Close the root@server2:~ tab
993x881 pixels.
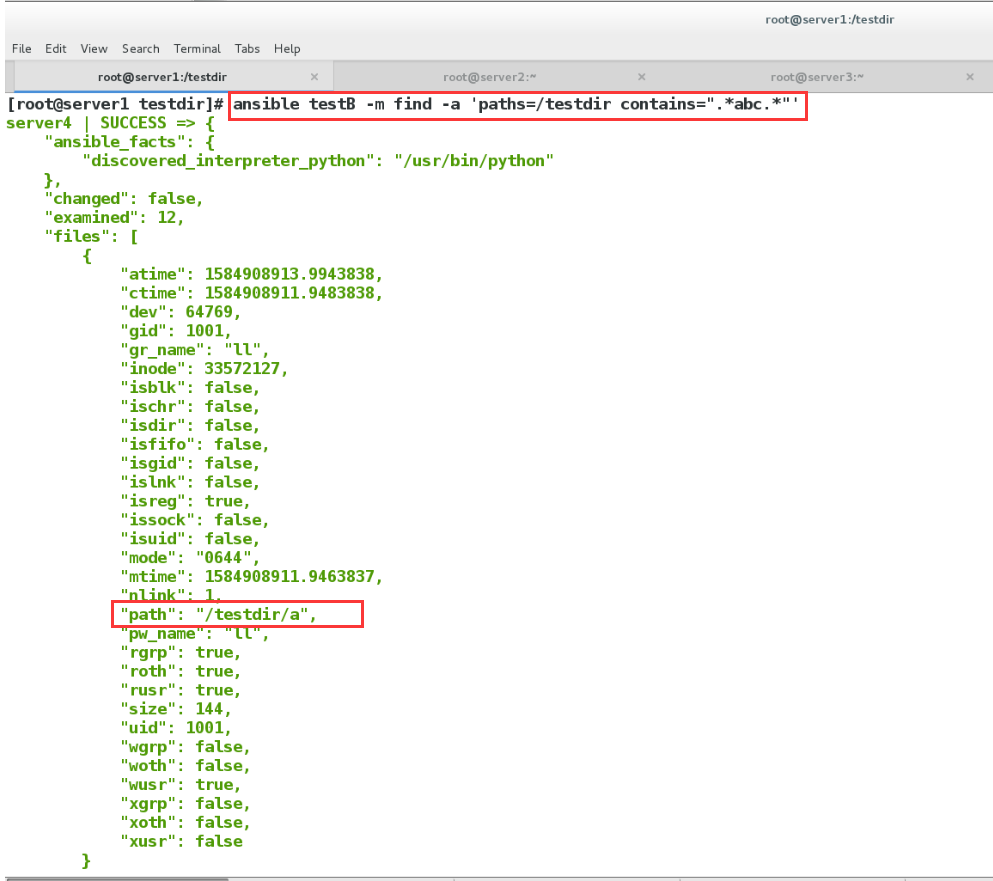point(642,77)
